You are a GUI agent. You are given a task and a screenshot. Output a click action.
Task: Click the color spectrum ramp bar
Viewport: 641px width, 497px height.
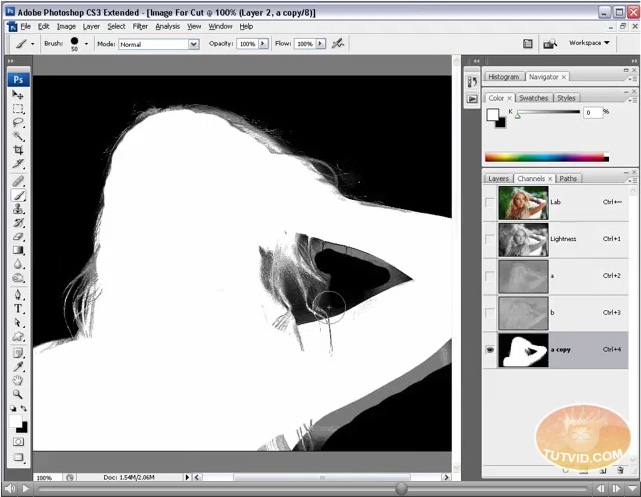(x=546, y=157)
